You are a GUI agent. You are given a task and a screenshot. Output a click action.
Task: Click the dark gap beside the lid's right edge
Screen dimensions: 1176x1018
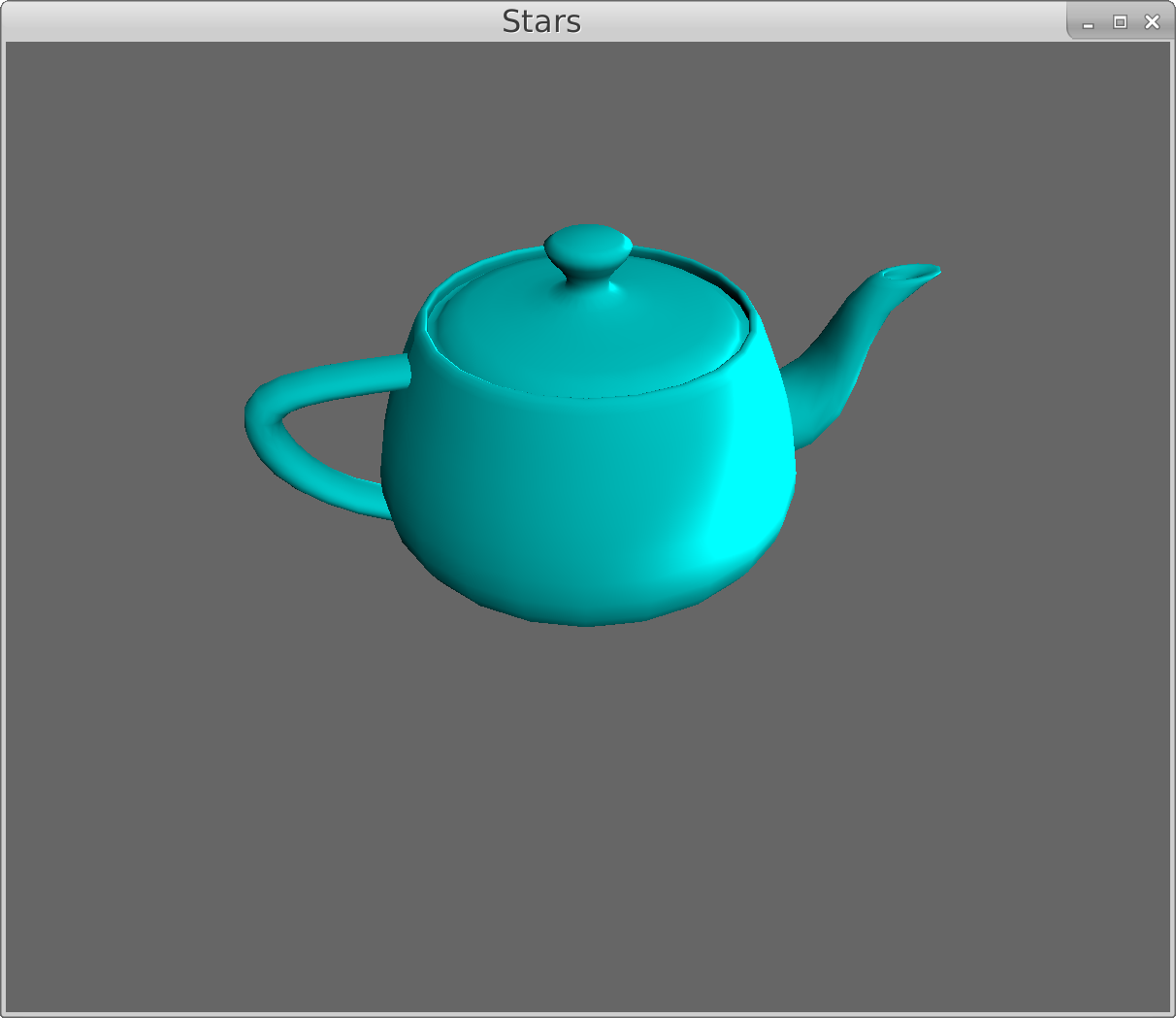pos(742,296)
